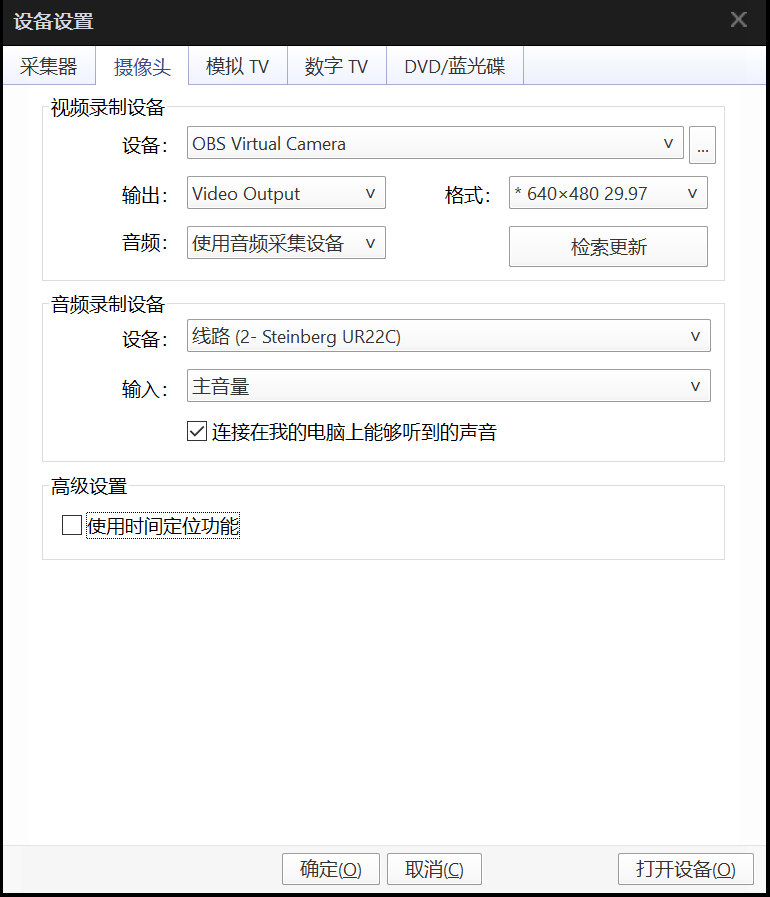Viewport: 770px width, 897px height.
Task: Enable the 使用时间定位功能 checkbox
Action: pos(72,525)
